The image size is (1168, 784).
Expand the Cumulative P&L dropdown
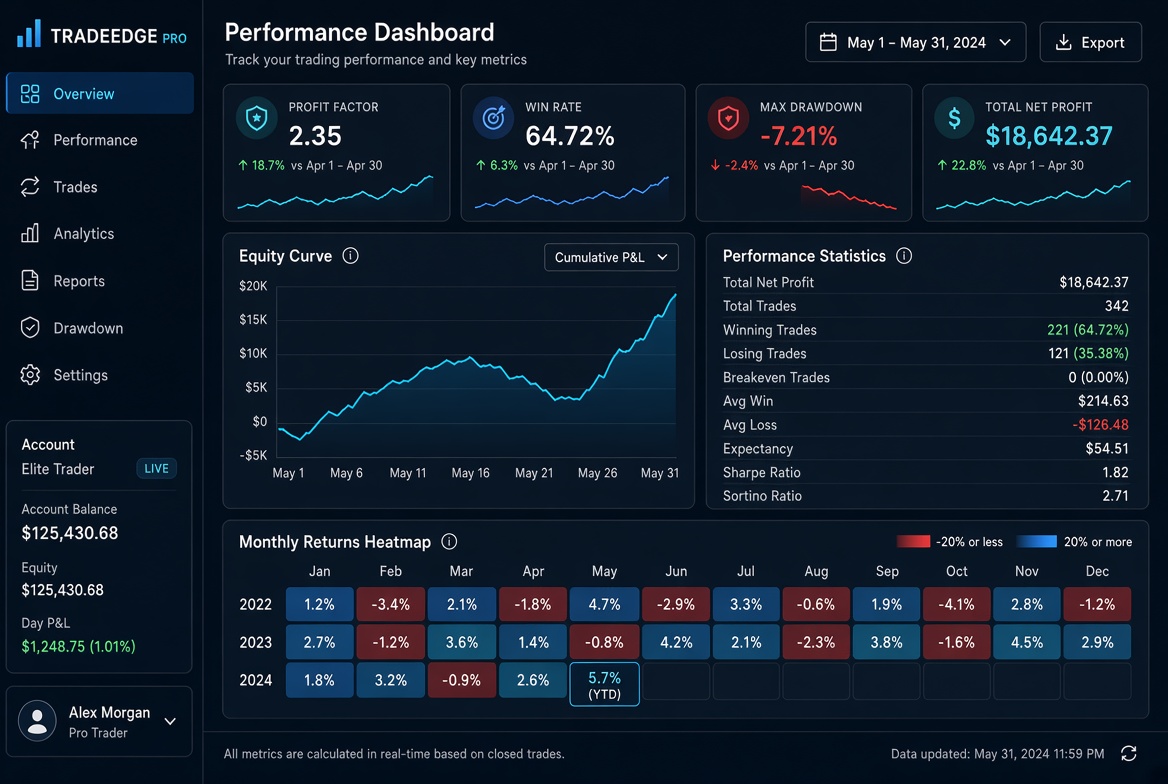tap(611, 257)
